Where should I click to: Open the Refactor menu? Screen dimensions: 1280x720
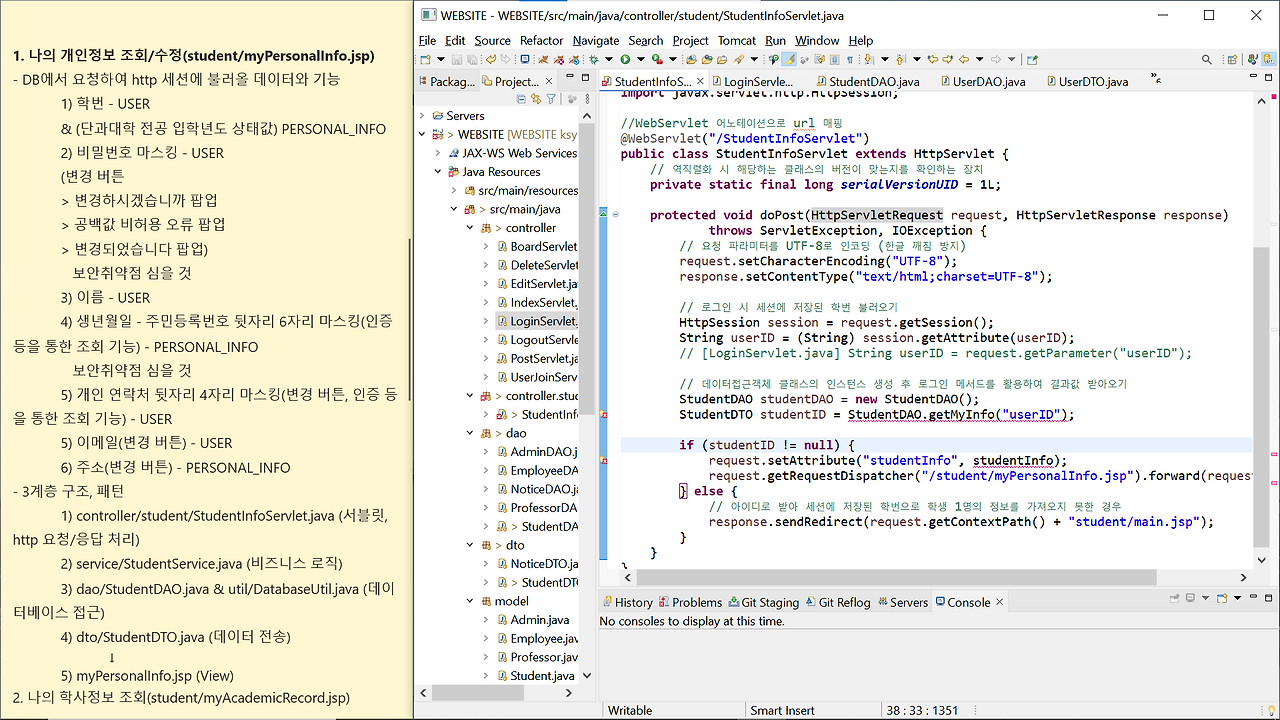click(x=541, y=40)
